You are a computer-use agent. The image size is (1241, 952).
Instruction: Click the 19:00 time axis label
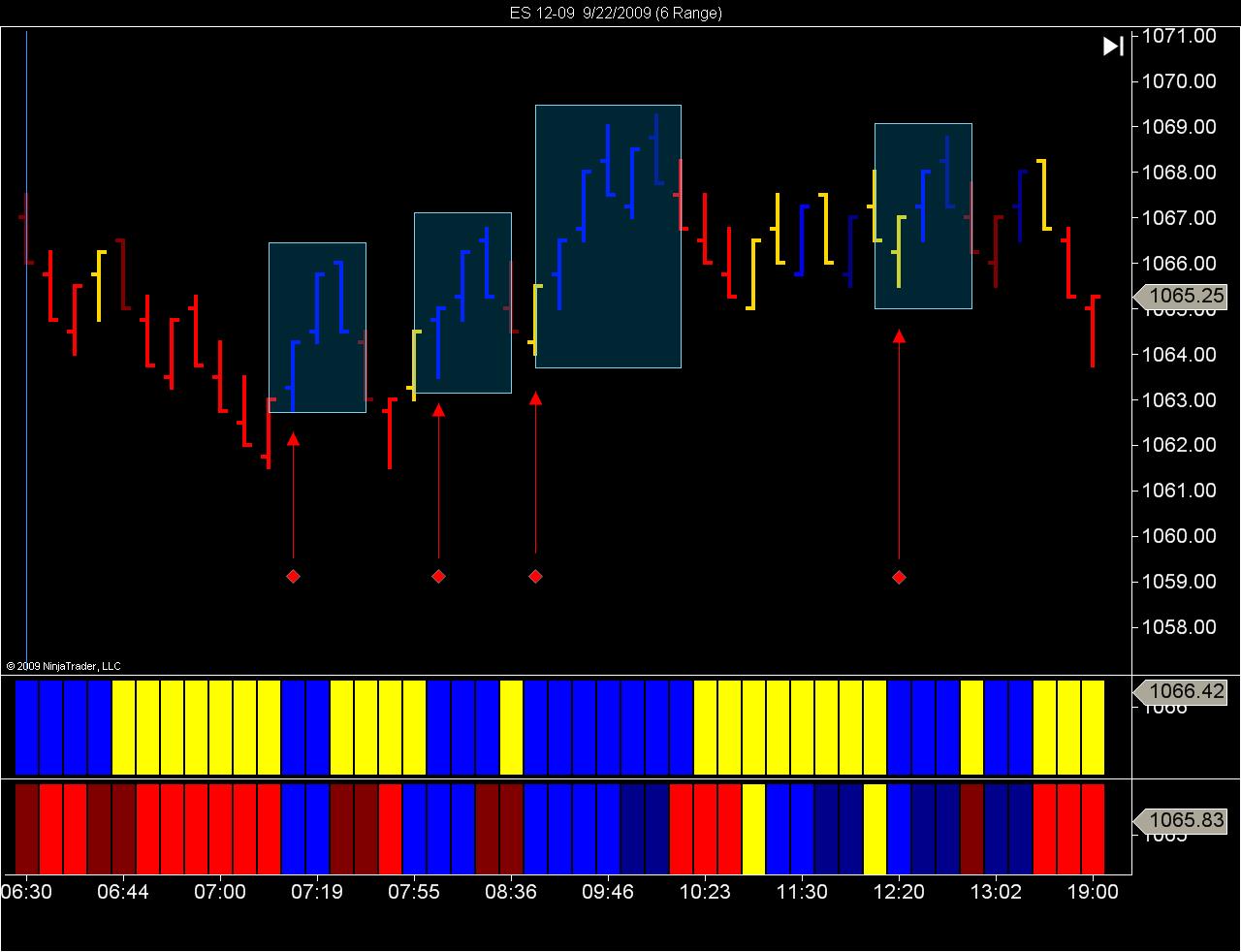(x=1093, y=892)
